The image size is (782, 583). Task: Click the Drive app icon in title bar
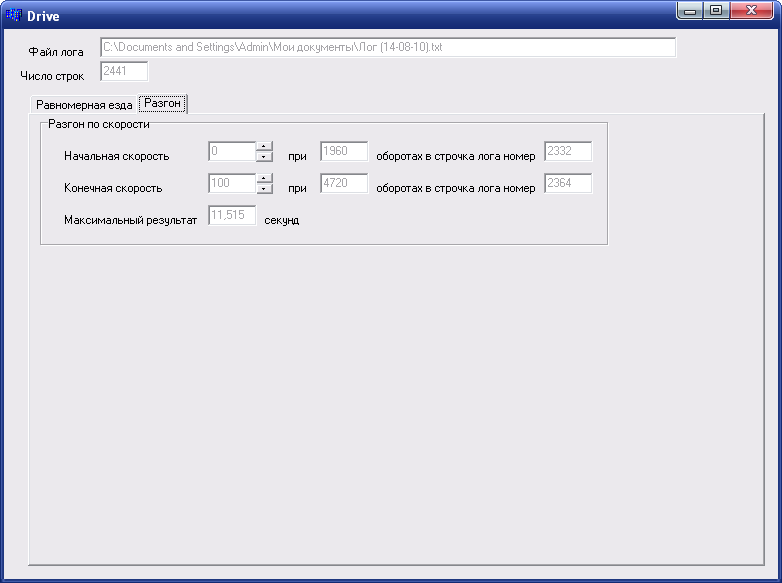13,15
